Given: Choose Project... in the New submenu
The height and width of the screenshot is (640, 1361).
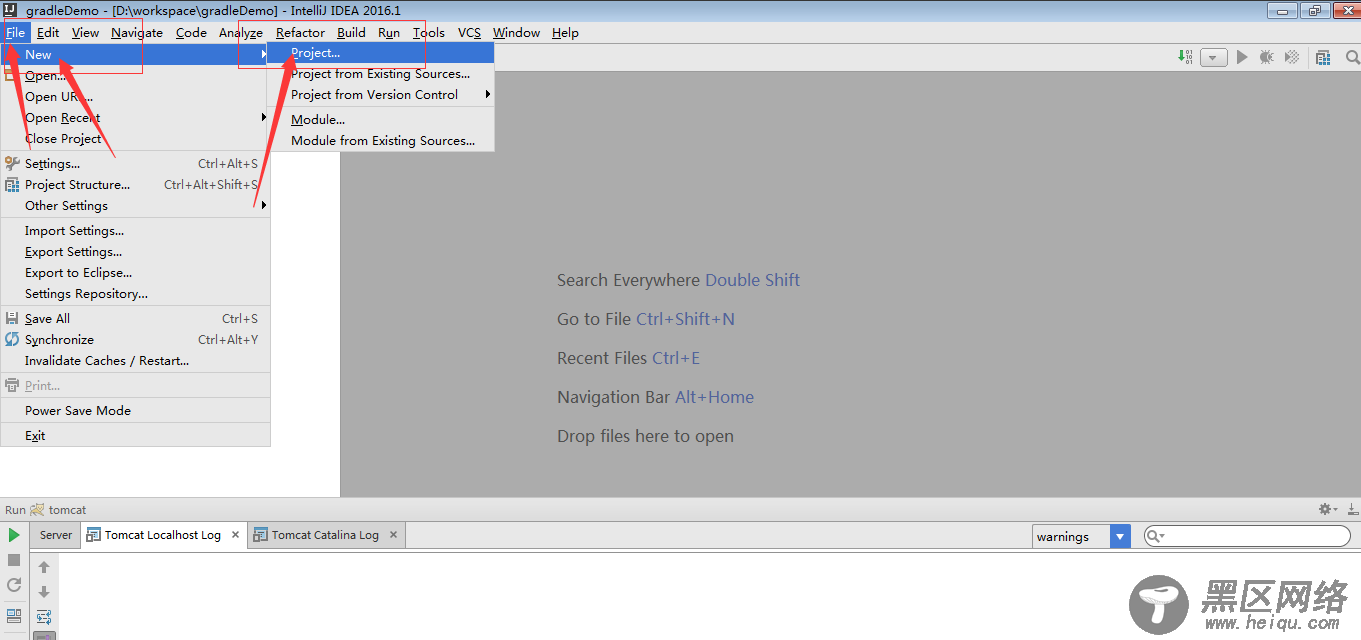Looking at the screenshot, I should coord(380,53).
